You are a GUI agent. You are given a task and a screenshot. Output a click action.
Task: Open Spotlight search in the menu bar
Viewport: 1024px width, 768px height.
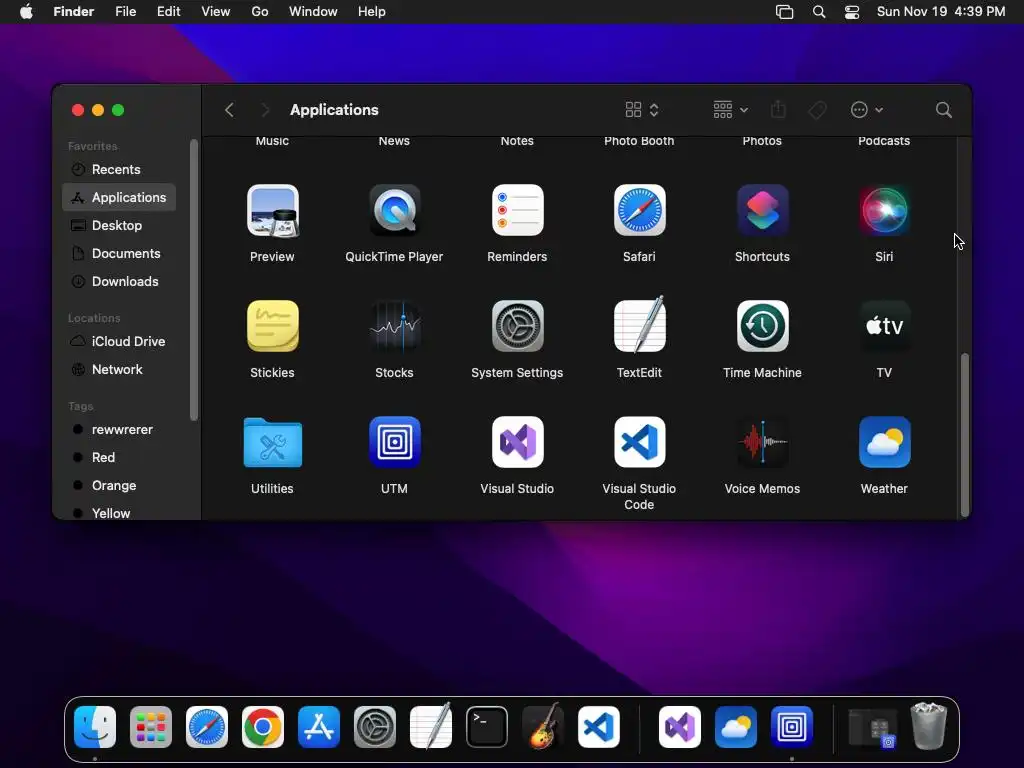tap(818, 12)
